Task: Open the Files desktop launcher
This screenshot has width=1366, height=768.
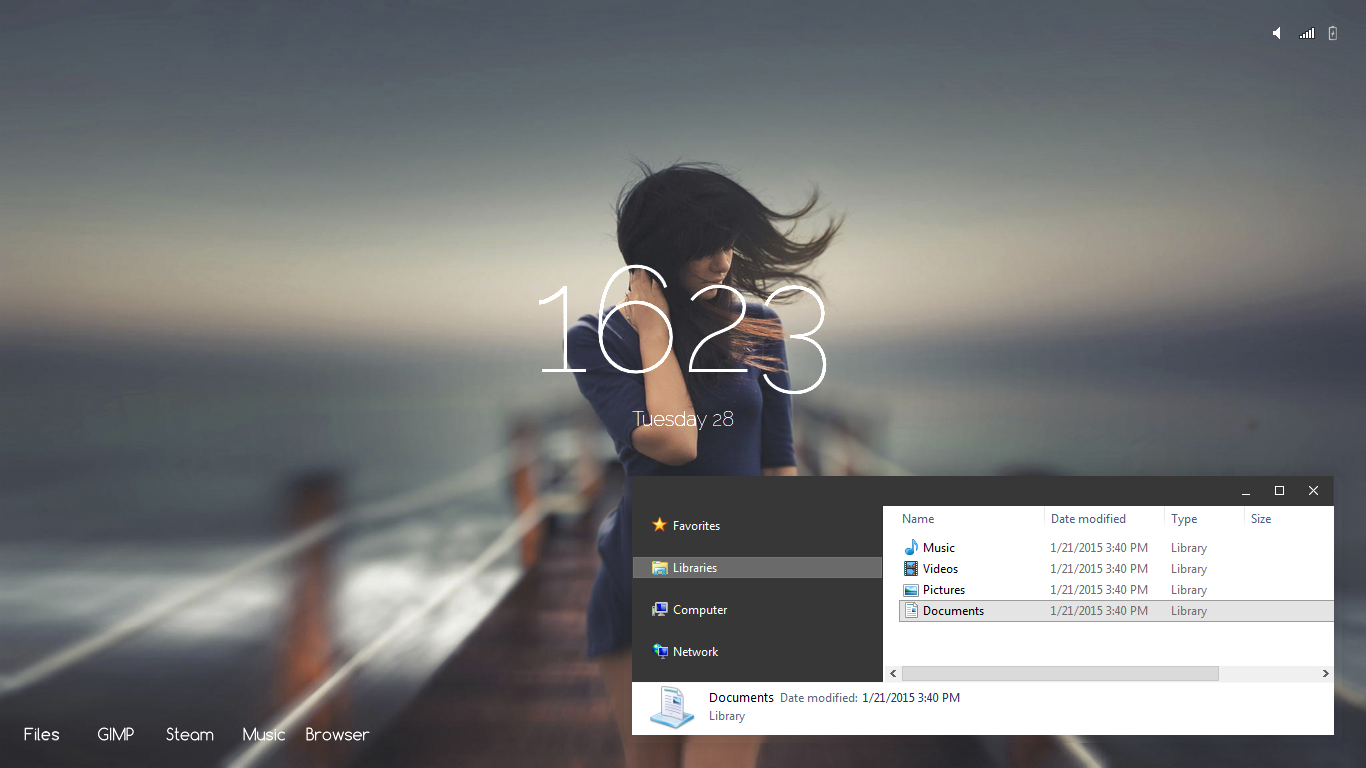Action: click(42, 734)
